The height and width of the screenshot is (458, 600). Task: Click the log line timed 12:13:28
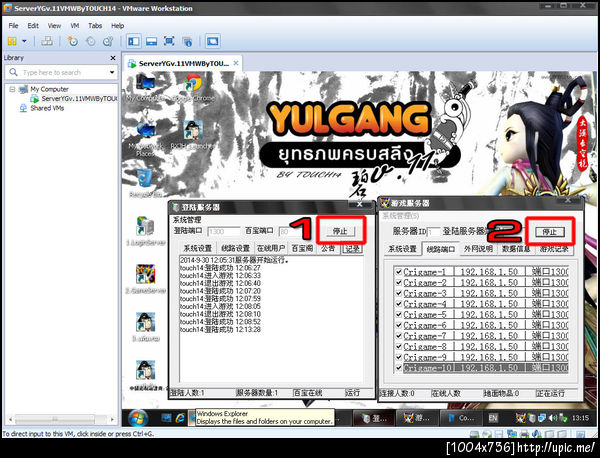coord(220,329)
